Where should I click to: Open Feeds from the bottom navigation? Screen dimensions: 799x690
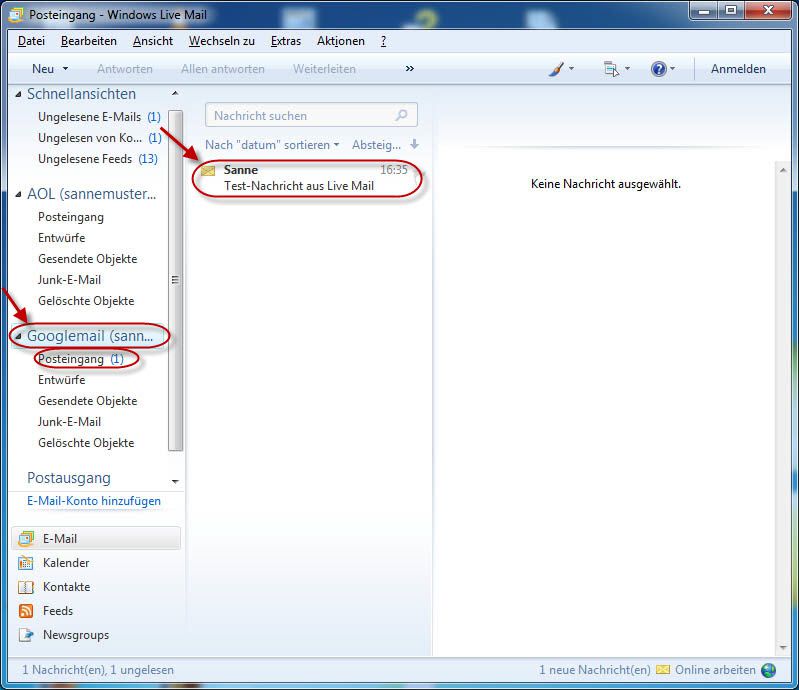coord(58,611)
